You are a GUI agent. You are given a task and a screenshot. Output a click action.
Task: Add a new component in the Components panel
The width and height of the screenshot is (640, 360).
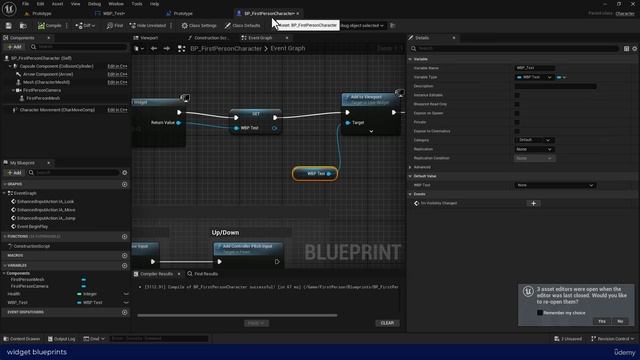click(x=14, y=47)
